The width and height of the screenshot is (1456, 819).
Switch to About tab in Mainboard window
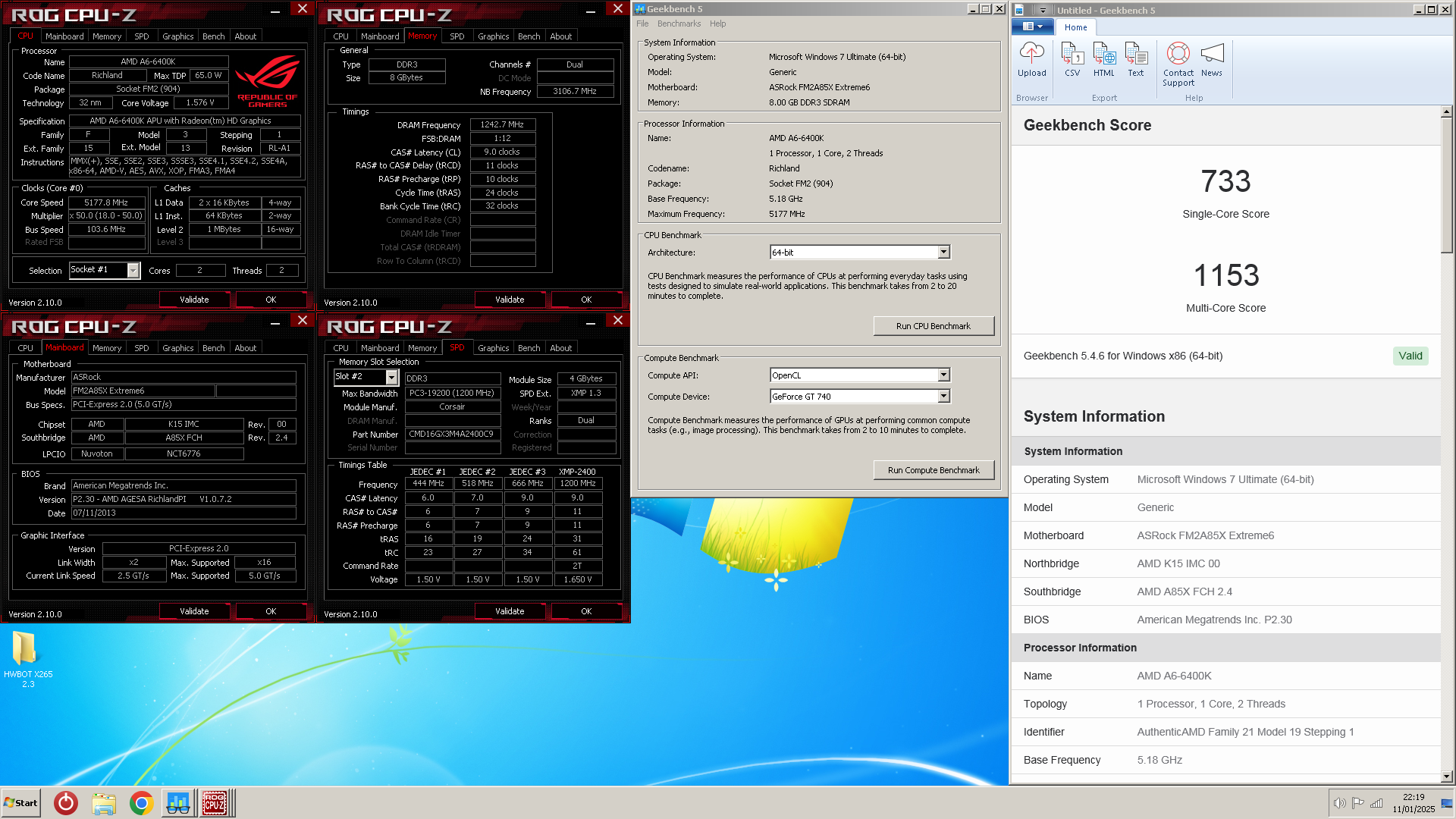click(x=245, y=348)
